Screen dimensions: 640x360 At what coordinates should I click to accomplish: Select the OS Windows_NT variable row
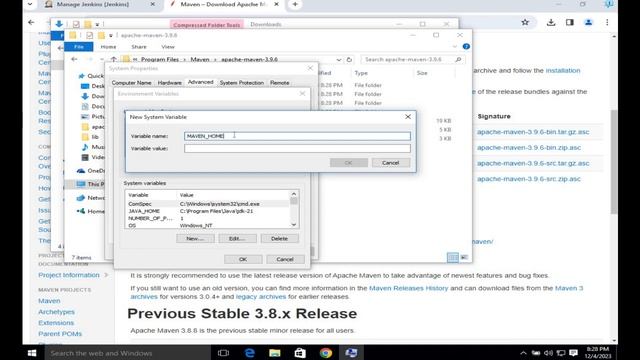[208, 225]
